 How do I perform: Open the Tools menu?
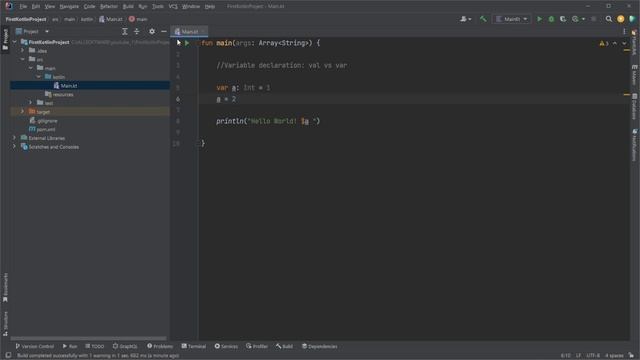pyautogui.click(x=158, y=7)
